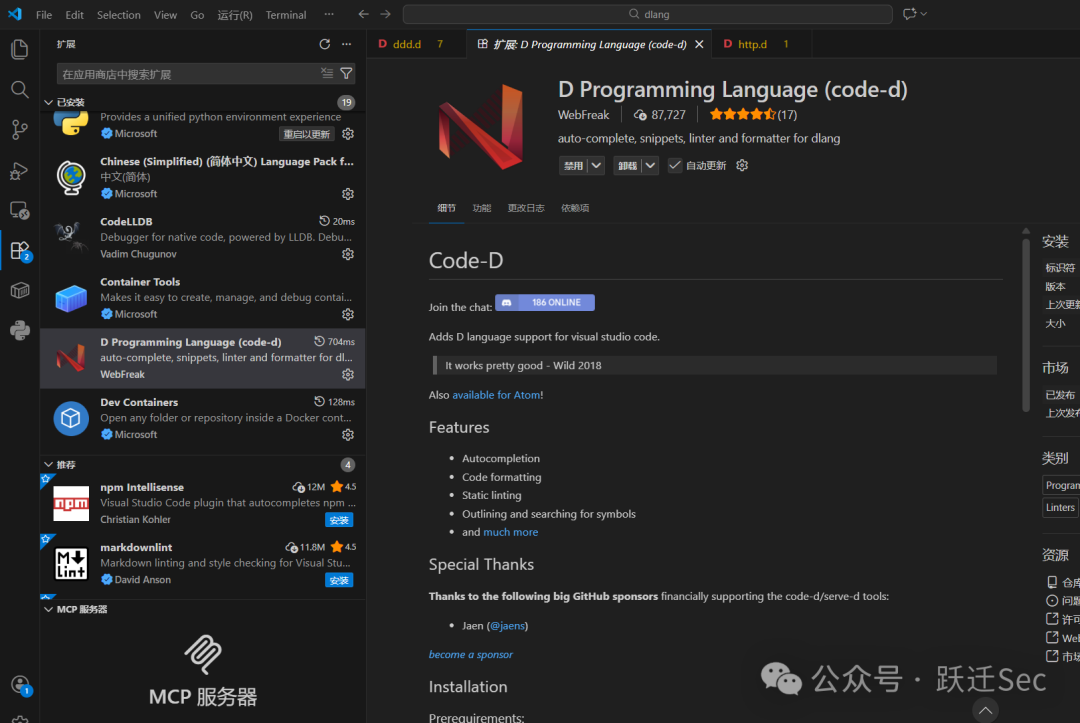Close the code-d extension tab
The height and width of the screenshot is (723, 1080).
pos(699,44)
